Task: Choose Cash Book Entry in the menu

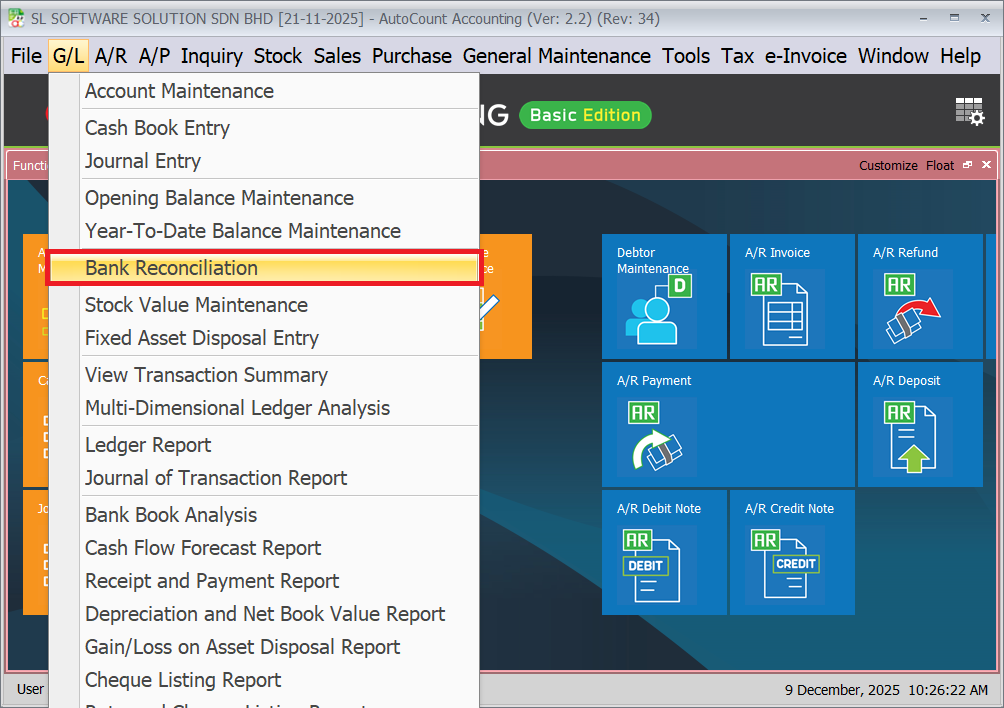Action: point(157,128)
